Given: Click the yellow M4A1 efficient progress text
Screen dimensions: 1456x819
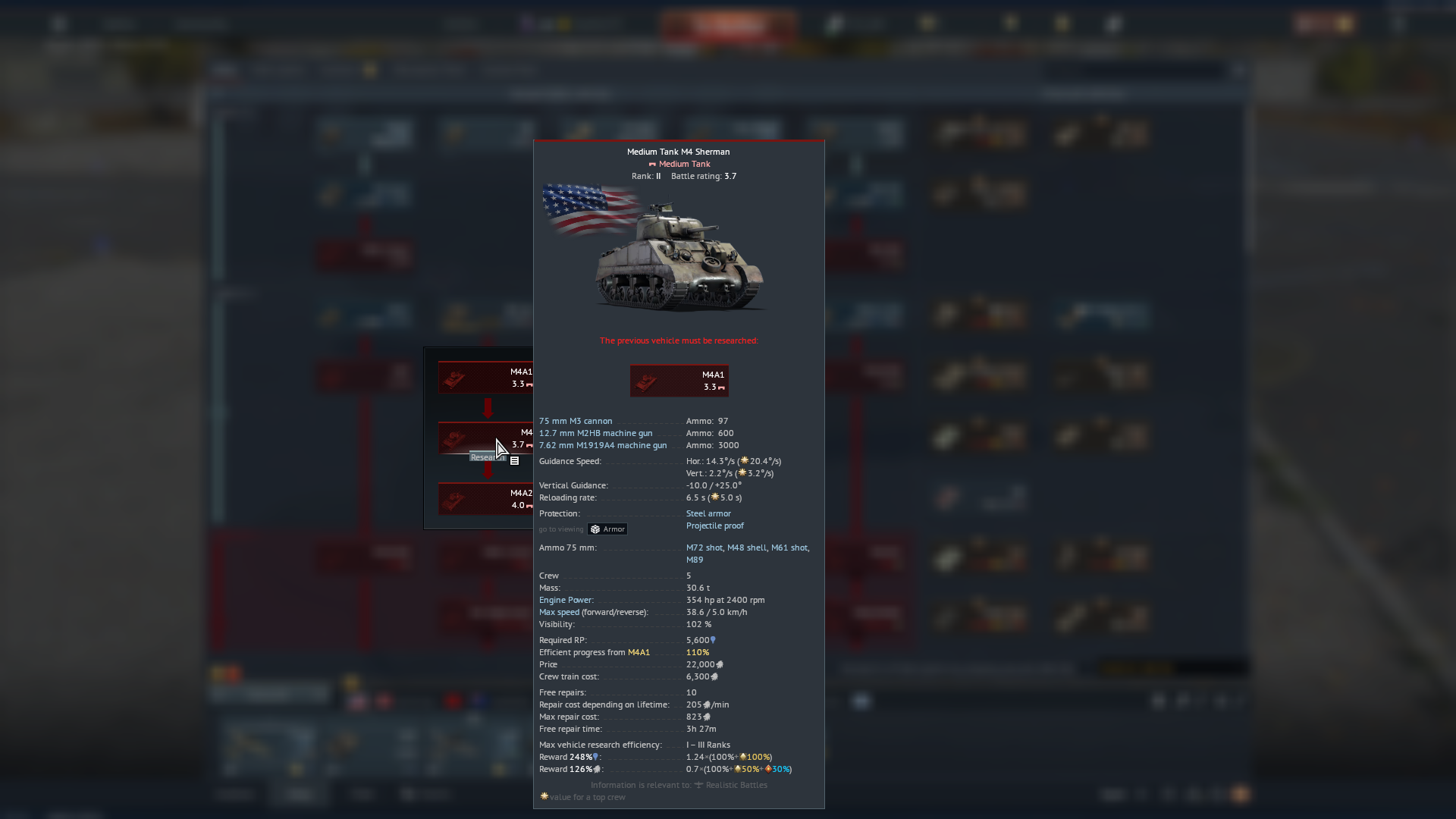Looking at the screenshot, I should [639, 652].
